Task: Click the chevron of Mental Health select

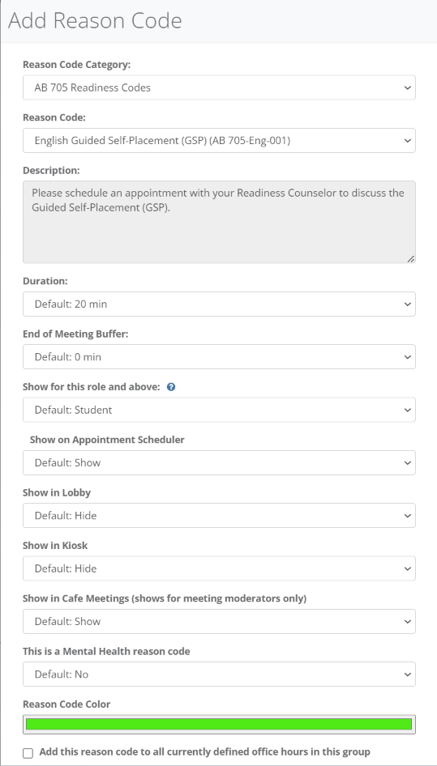Action: pyautogui.click(x=407, y=674)
